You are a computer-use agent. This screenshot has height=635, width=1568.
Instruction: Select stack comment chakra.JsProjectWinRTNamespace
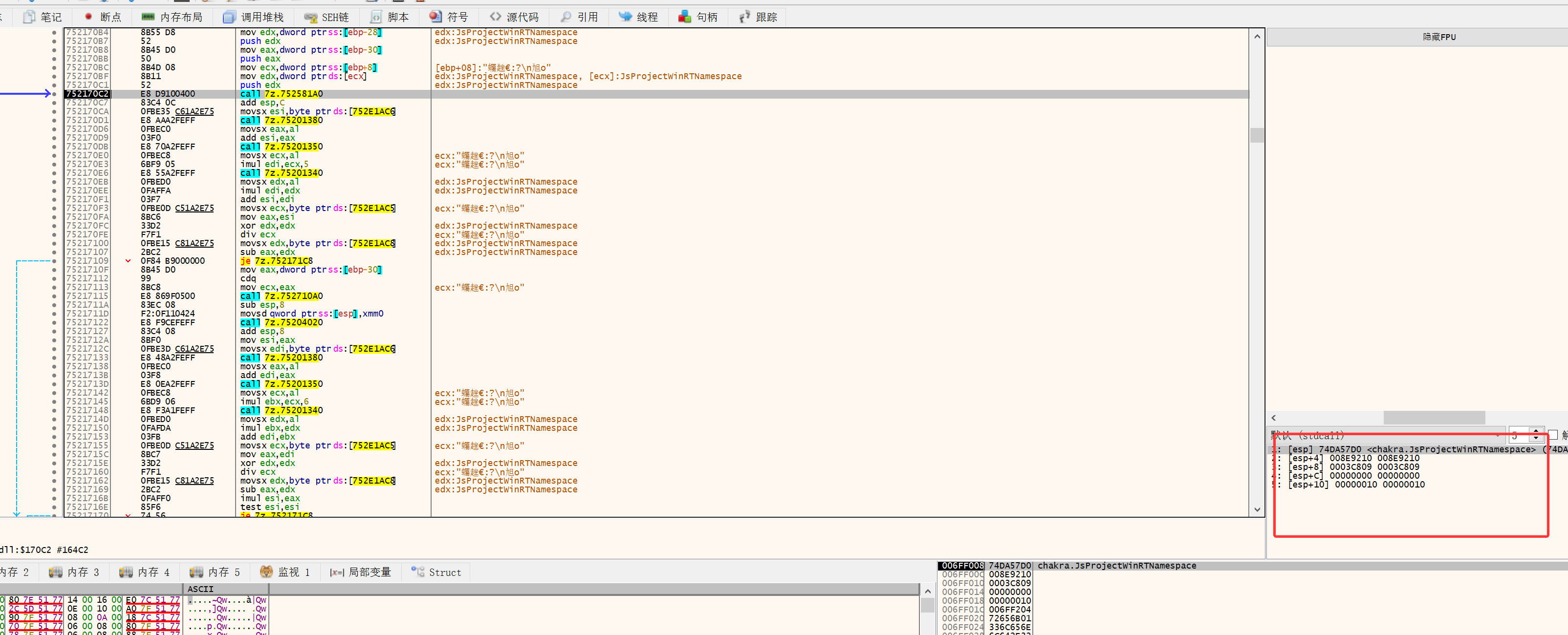coord(1116,566)
